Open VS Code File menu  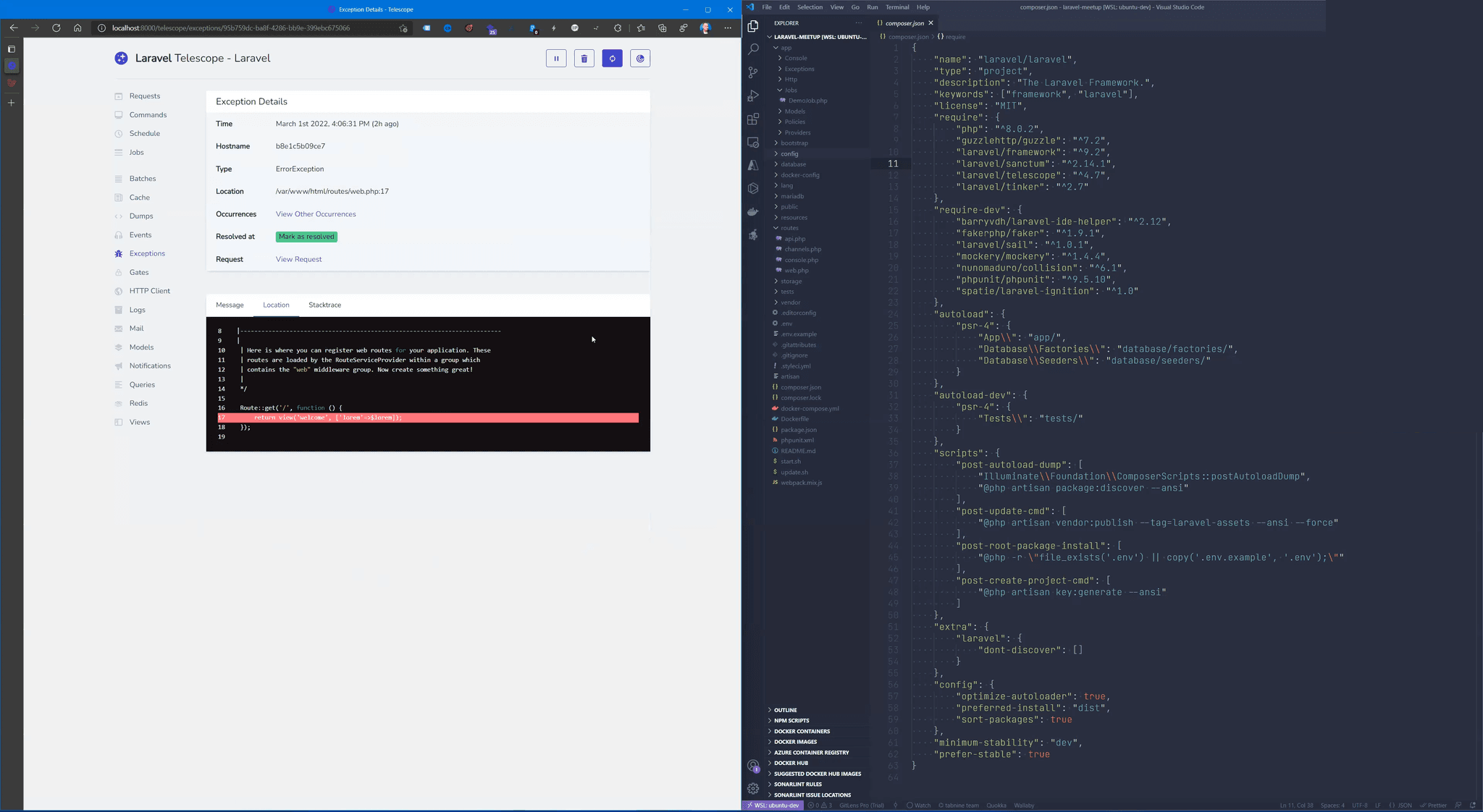767,7
